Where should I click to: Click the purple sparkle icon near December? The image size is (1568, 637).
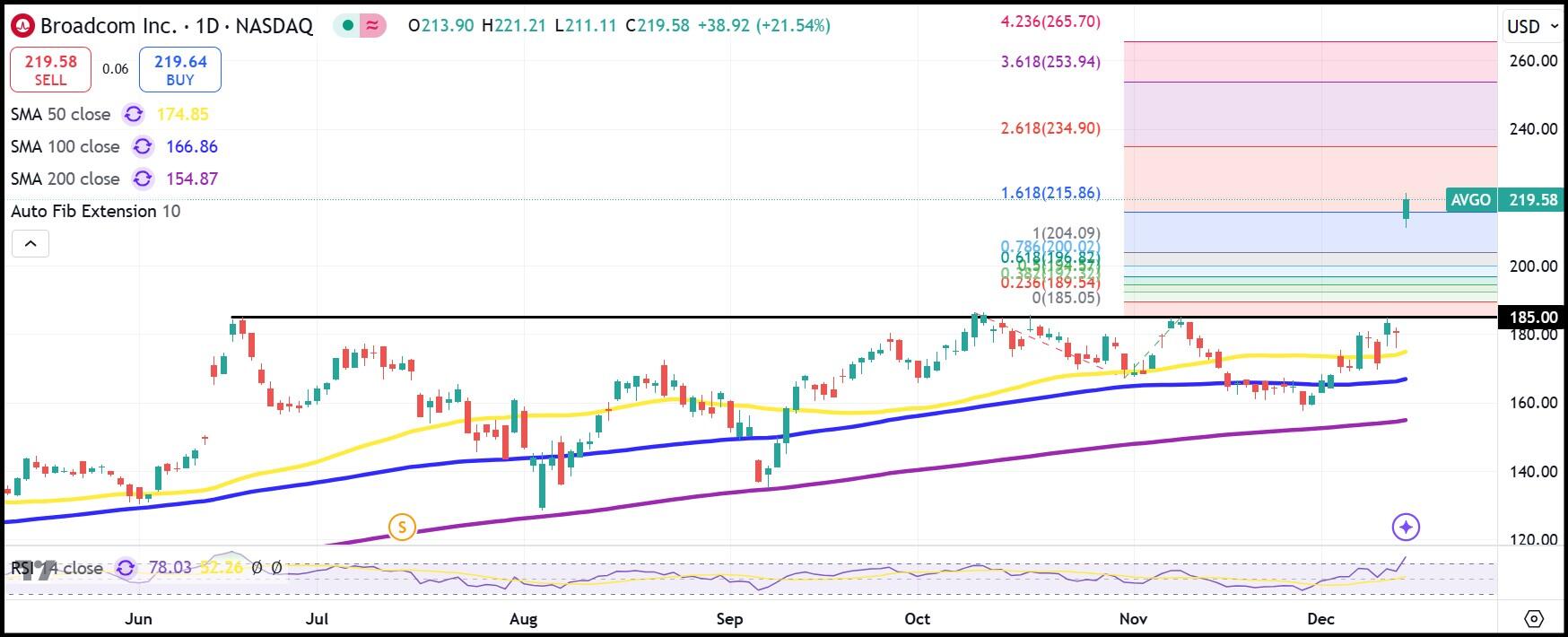click(1406, 528)
